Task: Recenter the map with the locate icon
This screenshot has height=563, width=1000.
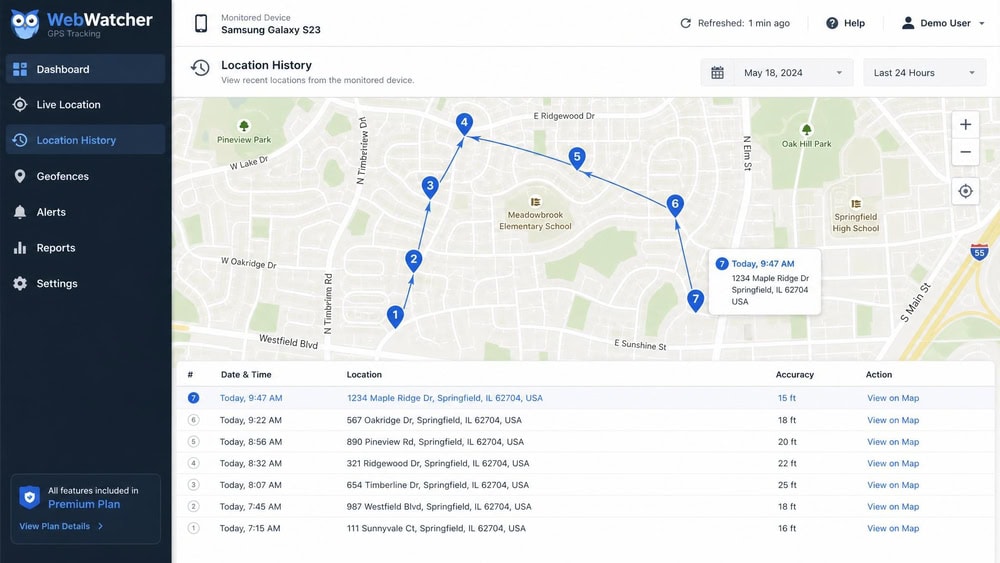Action: click(966, 191)
